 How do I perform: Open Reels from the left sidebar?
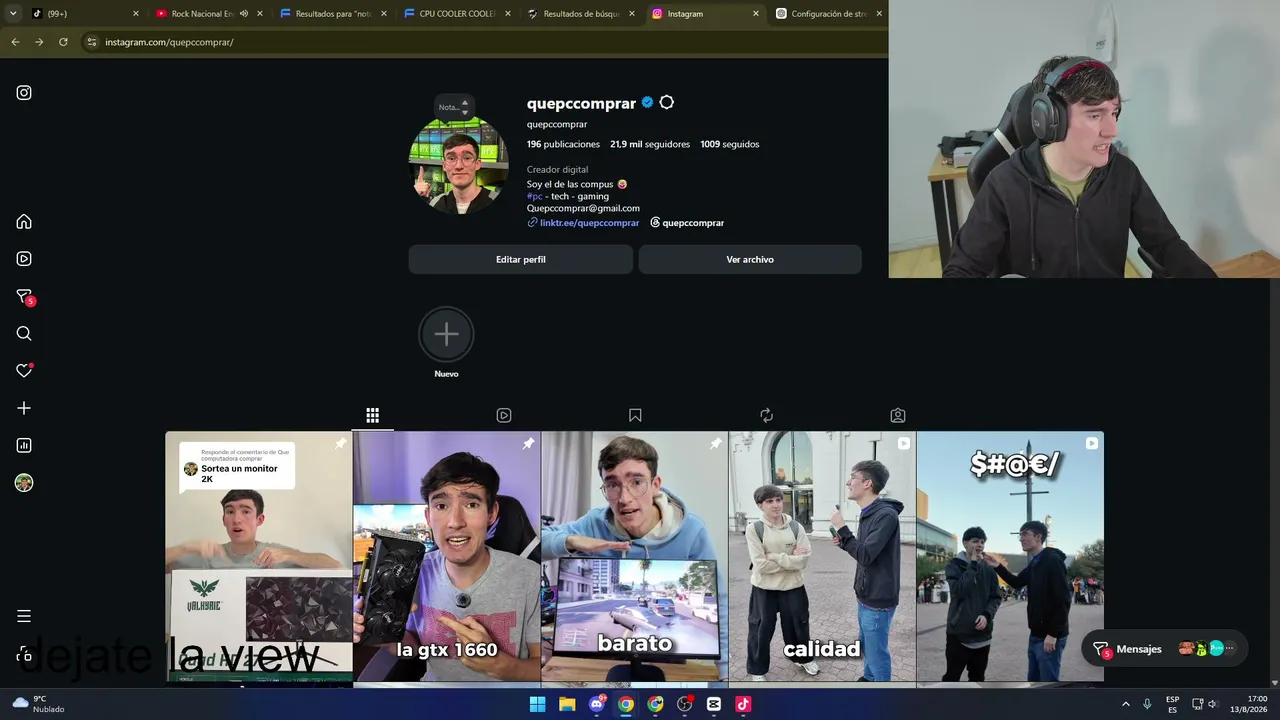click(24, 259)
